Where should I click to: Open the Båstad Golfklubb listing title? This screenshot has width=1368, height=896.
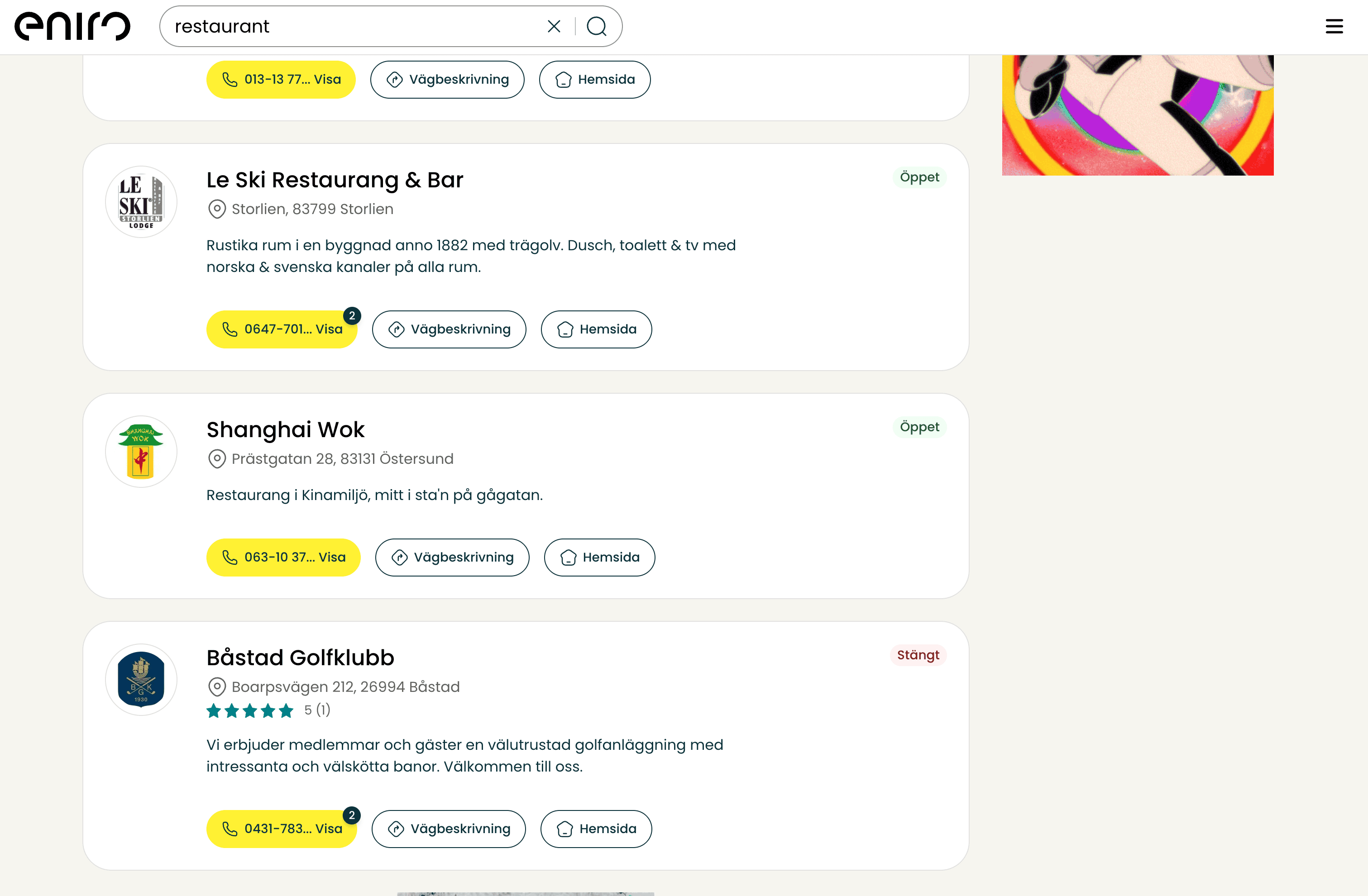pos(300,658)
